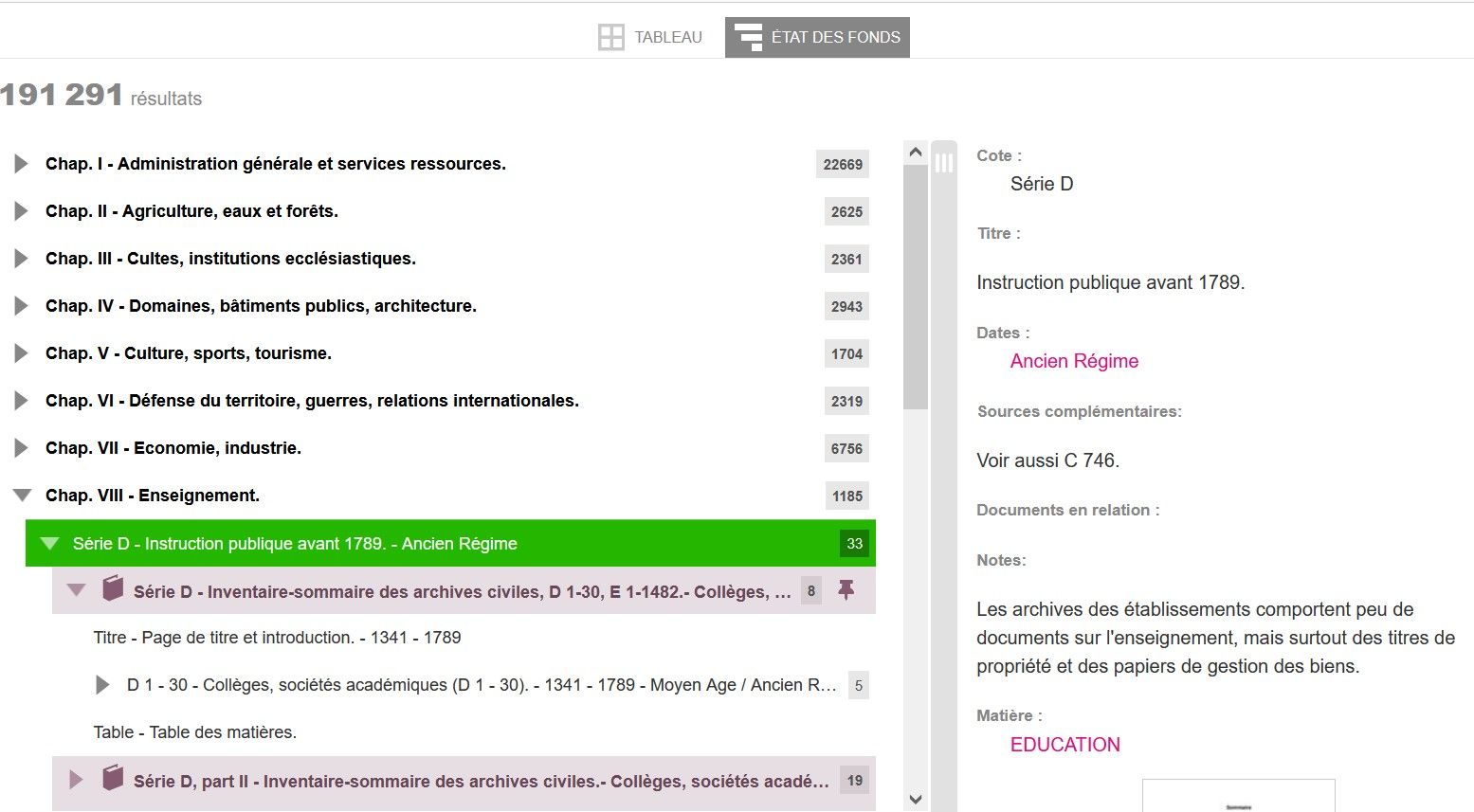The image size is (1474, 812).
Task: Click the TABLEAU grid icon
Action: click(x=611, y=38)
